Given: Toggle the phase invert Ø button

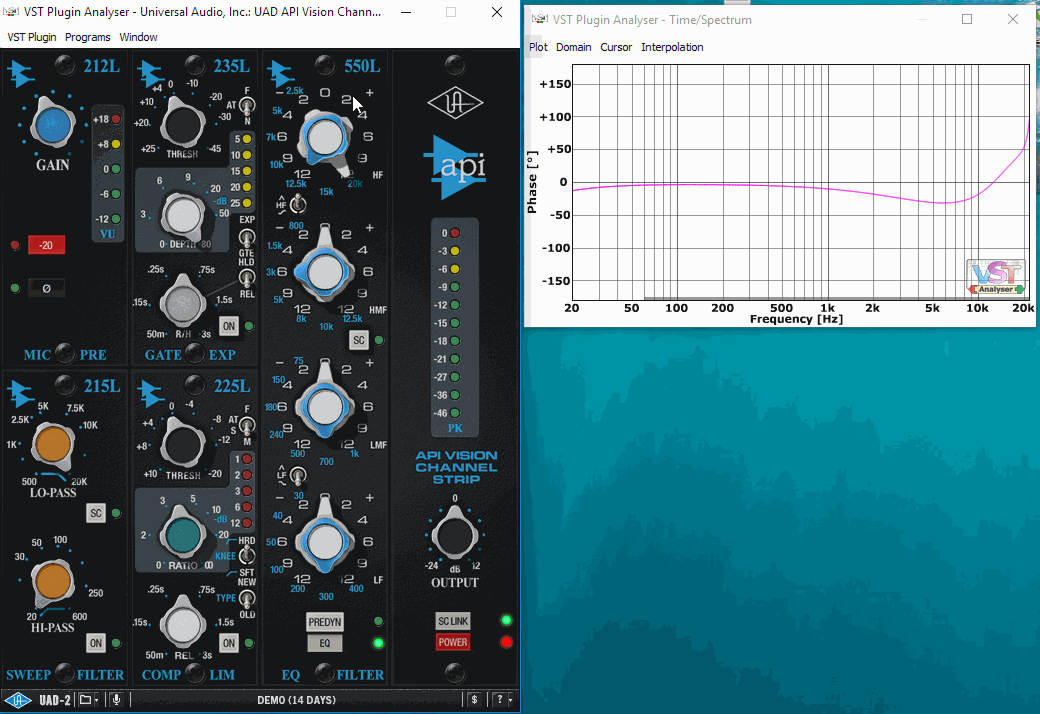Looking at the screenshot, I should click(x=46, y=288).
